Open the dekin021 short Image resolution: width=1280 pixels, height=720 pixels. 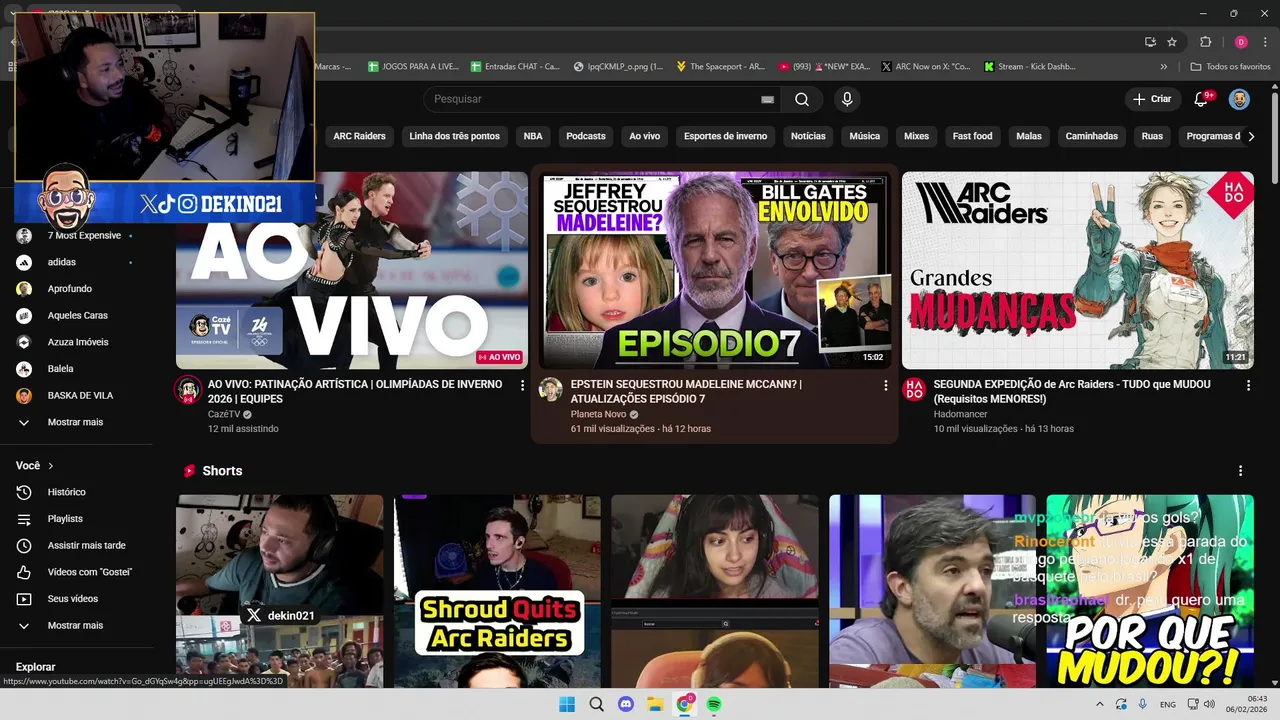279,591
